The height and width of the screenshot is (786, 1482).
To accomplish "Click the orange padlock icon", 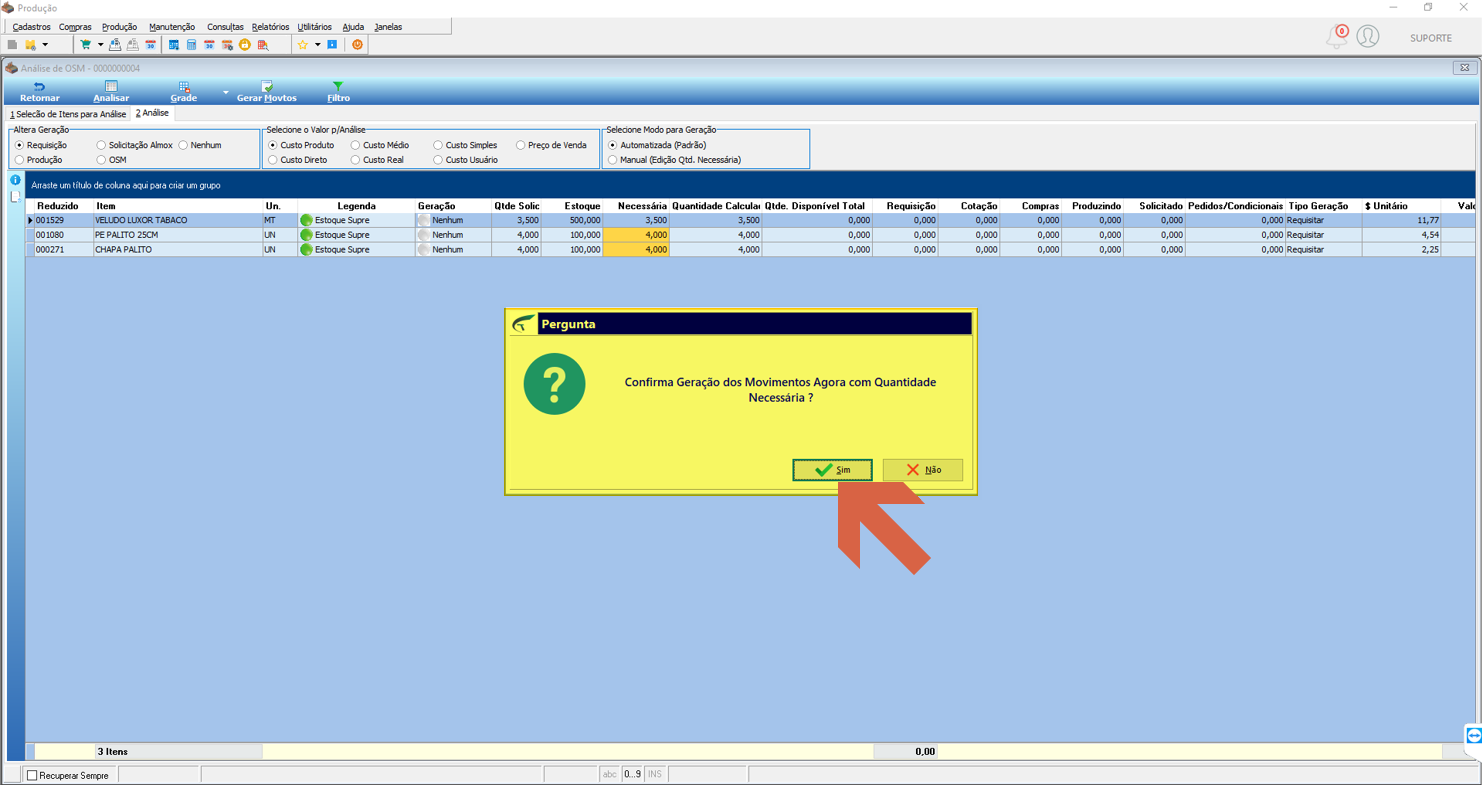I will (x=245, y=45).
